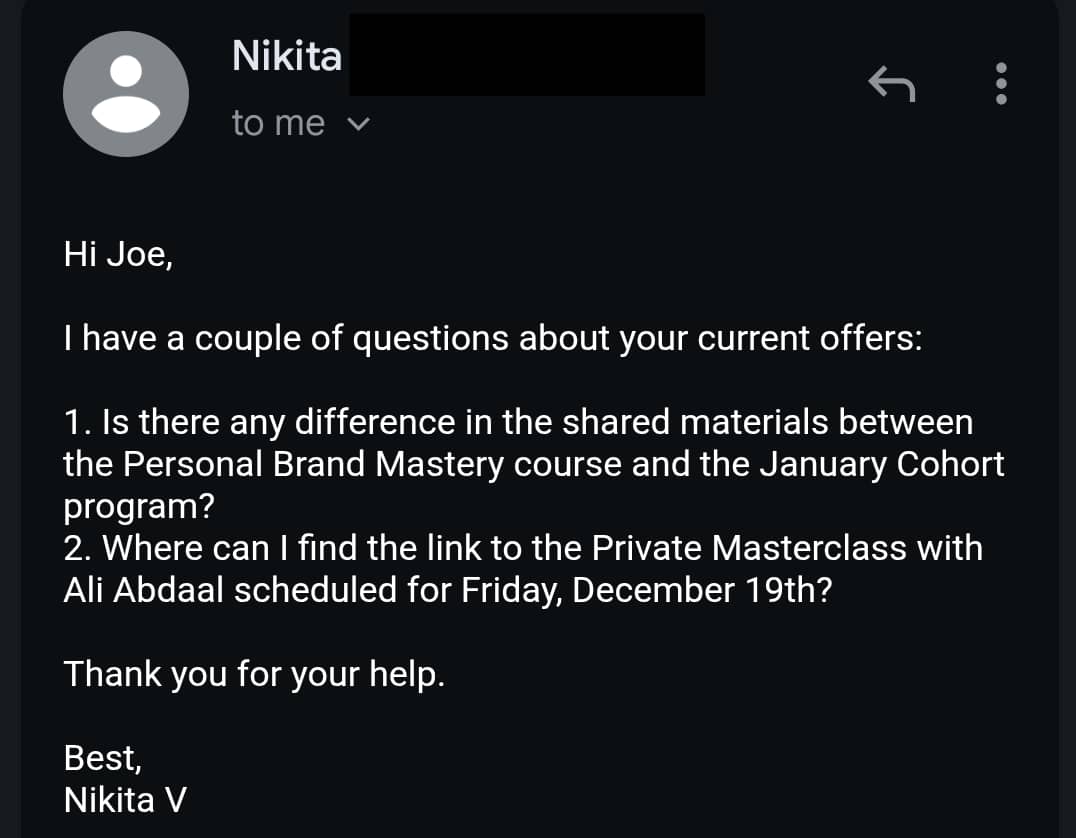The height and width of the screenshot is (838, 1076).
Task: Click the reply arrow icon
Action: click(891, 84)
